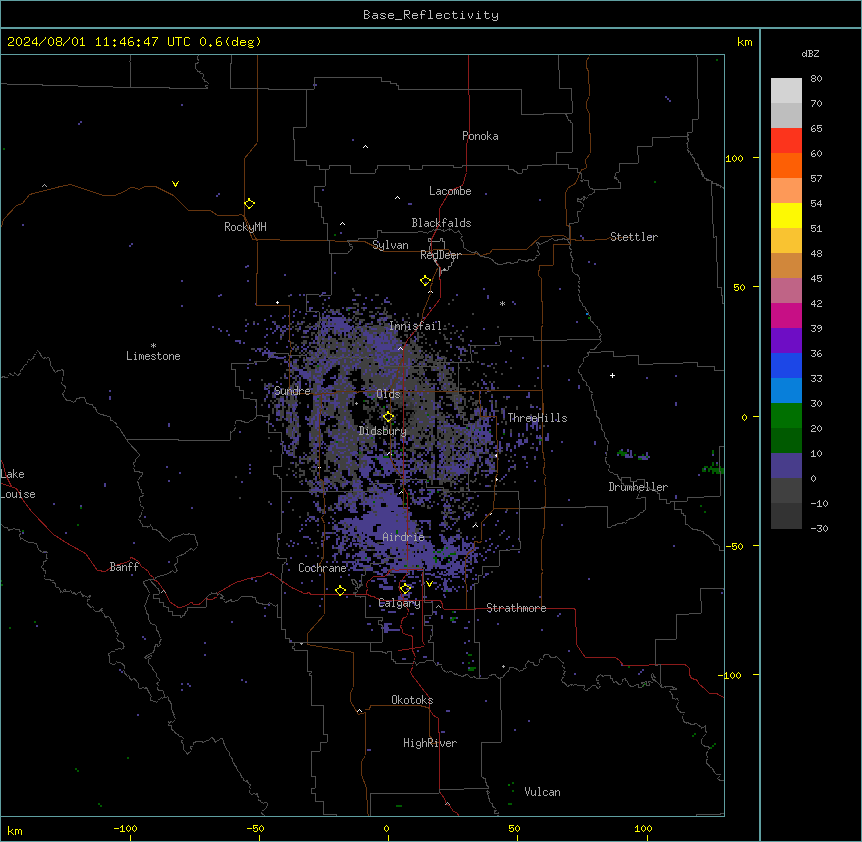Click the white plus marker north of Drumheller
This screenshot has width=862, height=842.
[x=612, y=375]
